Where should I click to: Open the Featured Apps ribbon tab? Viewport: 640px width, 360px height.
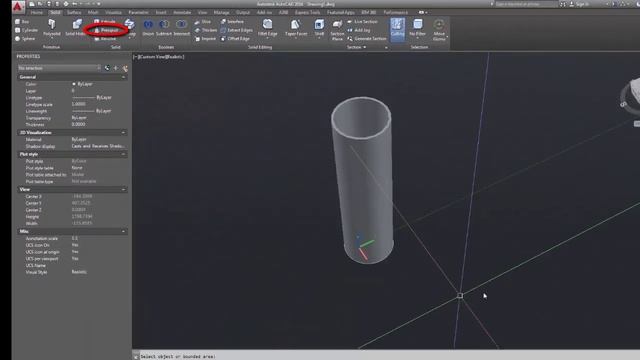point(341,13)
